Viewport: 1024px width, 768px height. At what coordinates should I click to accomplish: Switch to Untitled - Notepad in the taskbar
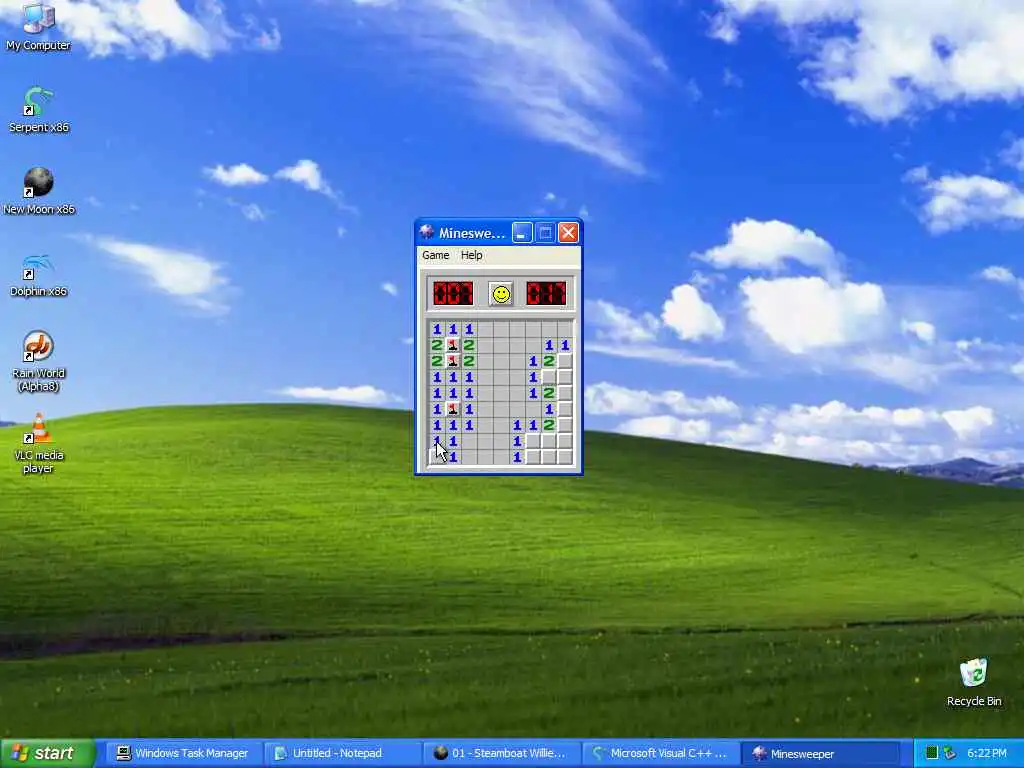(x=342, y=753)
